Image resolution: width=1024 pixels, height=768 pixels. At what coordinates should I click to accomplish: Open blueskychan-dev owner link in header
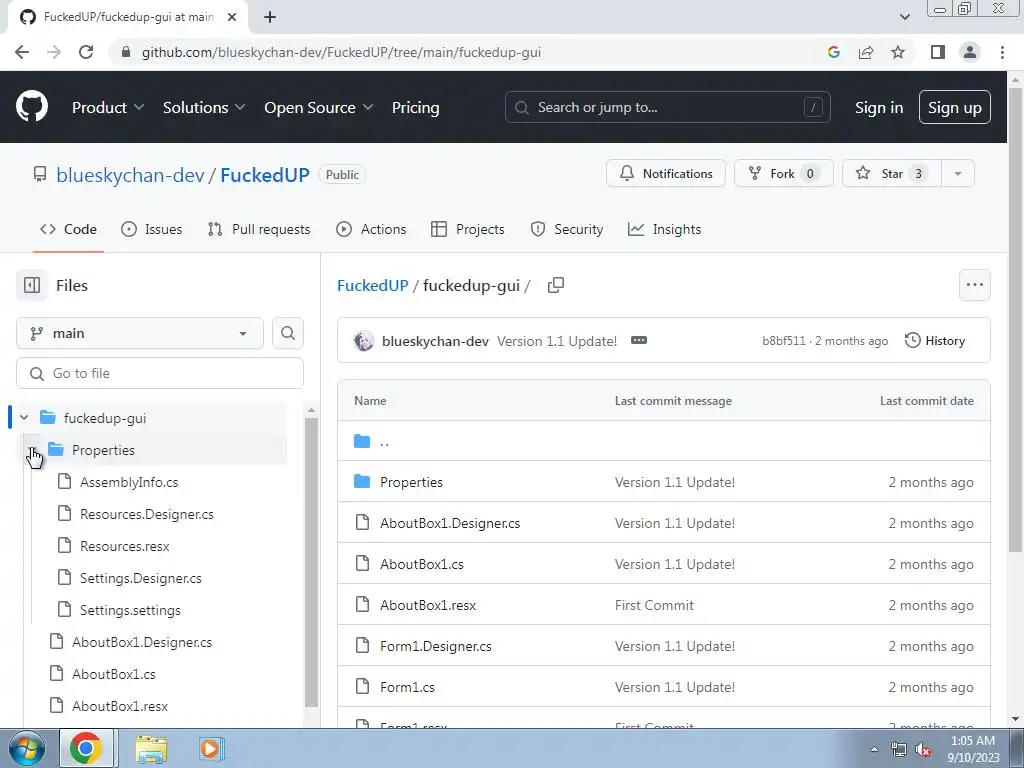click(x=131, y=175)
